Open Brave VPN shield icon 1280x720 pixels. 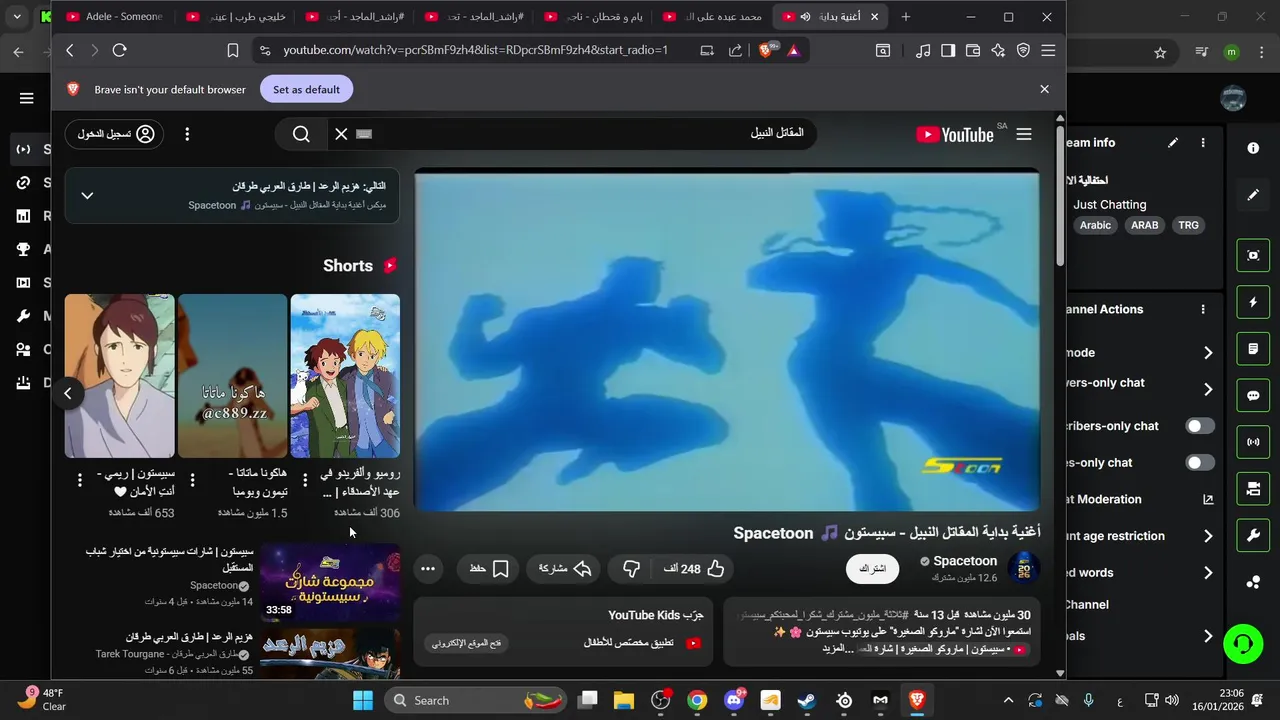(1023, 50)
